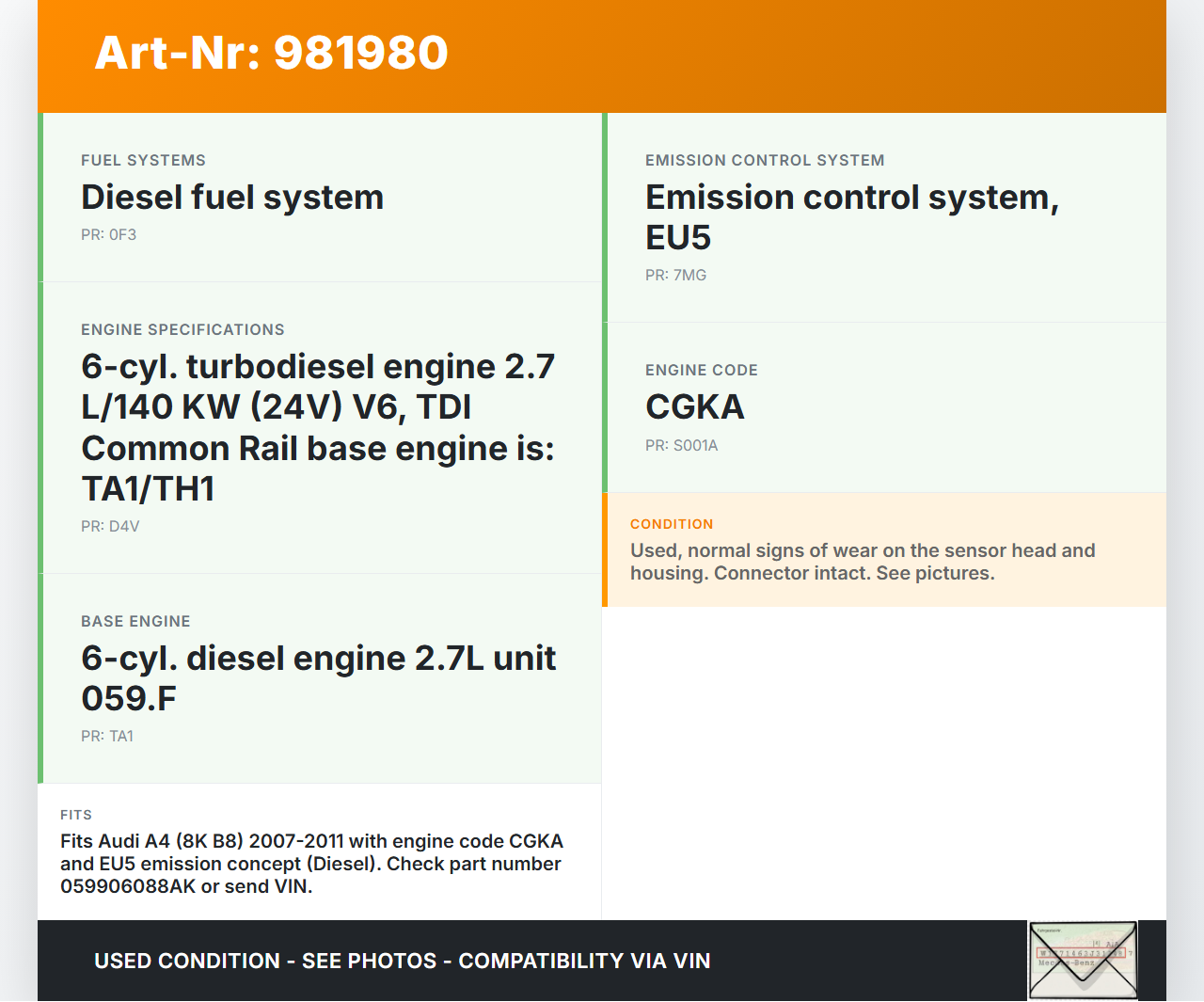Click the Fits section label

76,815
